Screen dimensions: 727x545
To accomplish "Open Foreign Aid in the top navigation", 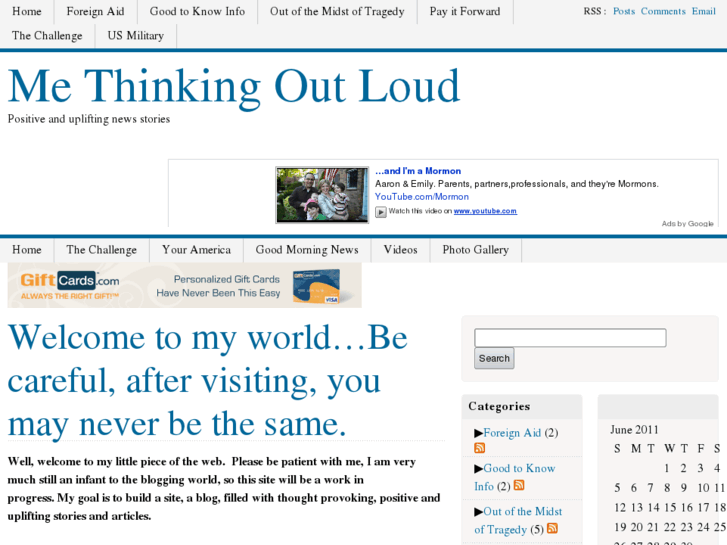I will 96,12.
